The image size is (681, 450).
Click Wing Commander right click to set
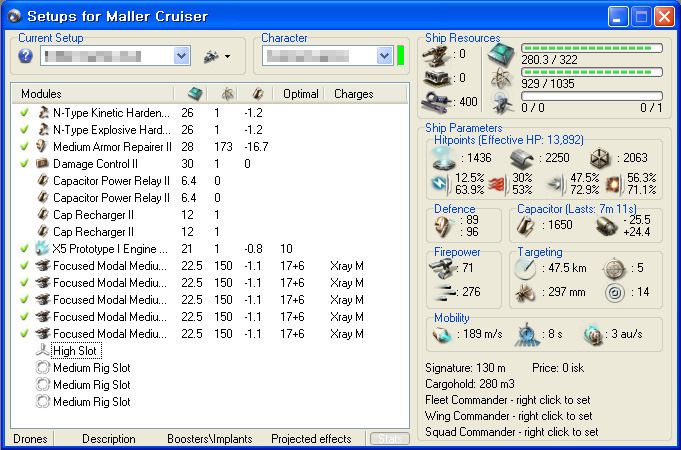click(509, 416)
